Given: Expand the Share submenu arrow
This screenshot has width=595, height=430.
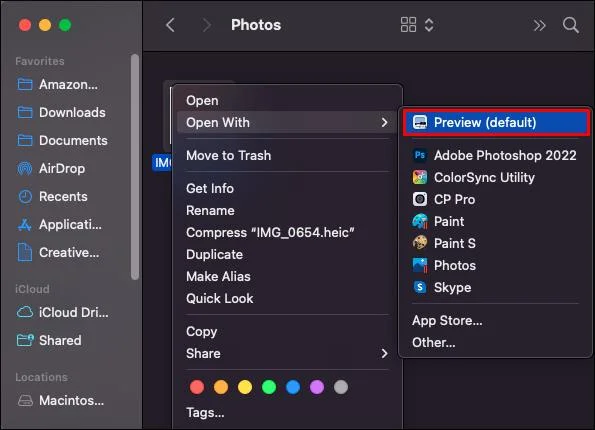Looking at the screenshot, I should point(384,353).
